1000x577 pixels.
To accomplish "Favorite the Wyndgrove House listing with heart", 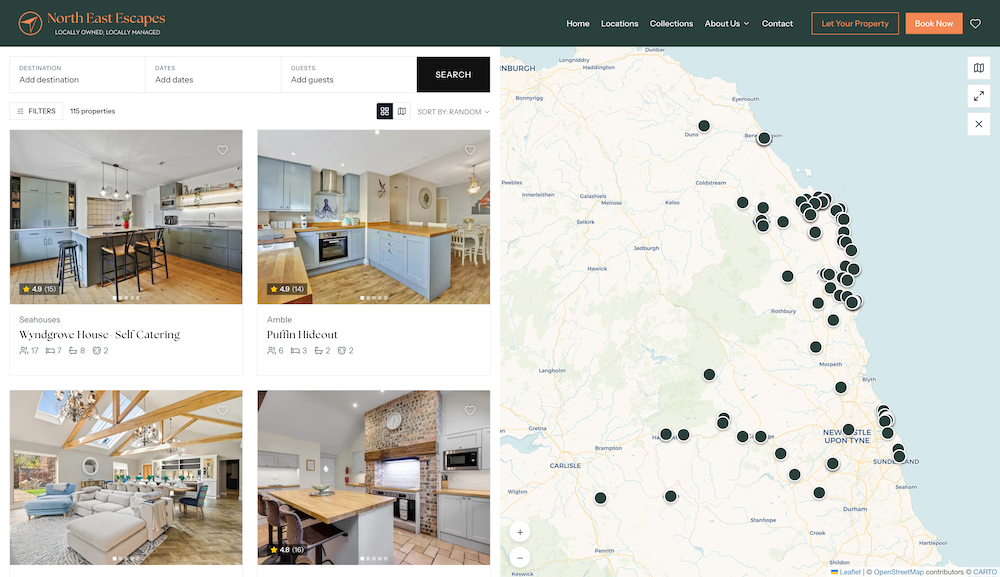I will click(x=222, y=150).
